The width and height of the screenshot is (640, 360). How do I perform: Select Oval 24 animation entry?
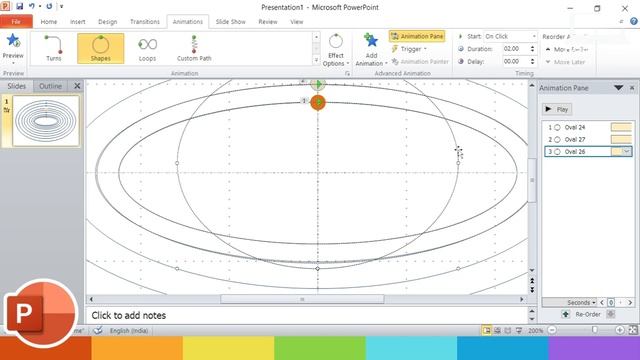pyautogui.click(x=588, y=127)
